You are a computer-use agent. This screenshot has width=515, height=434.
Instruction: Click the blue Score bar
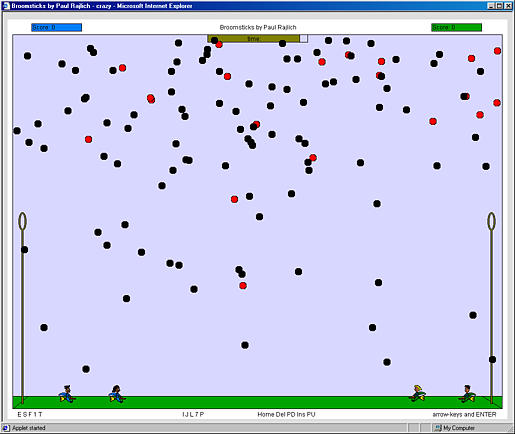click(56, 27)
